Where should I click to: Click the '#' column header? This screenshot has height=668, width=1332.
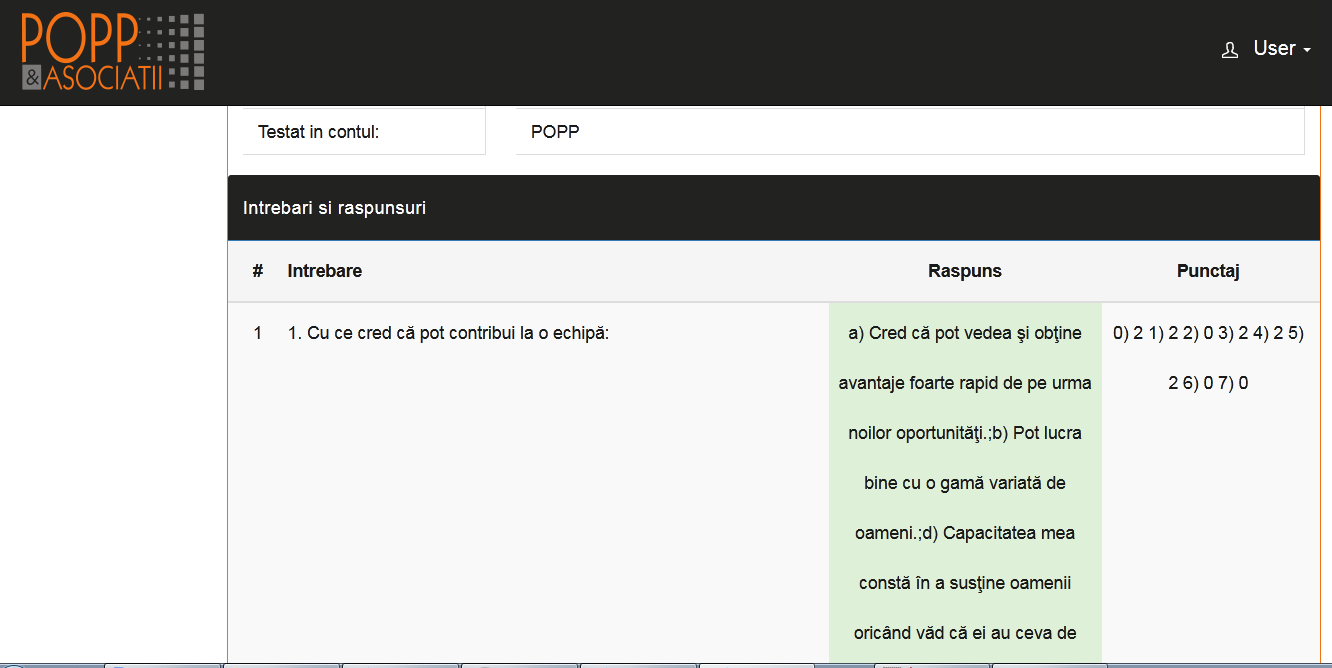point(258,271)
